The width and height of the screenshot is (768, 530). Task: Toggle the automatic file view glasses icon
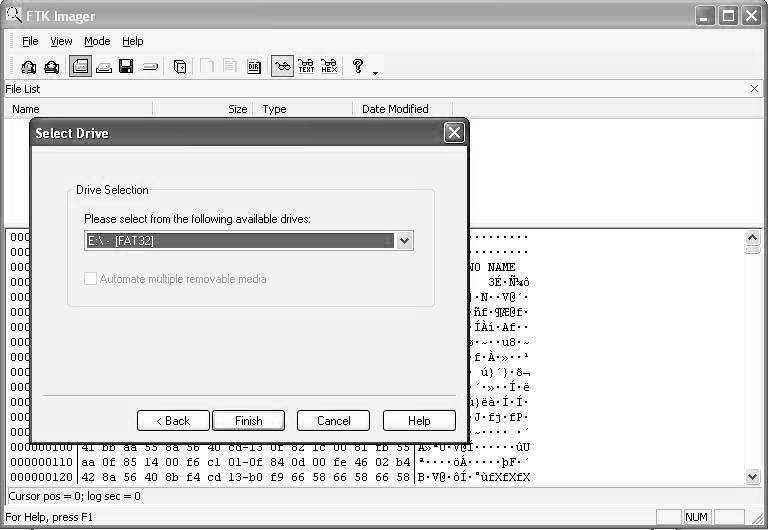pyautogui.click(x=282, y=67)
